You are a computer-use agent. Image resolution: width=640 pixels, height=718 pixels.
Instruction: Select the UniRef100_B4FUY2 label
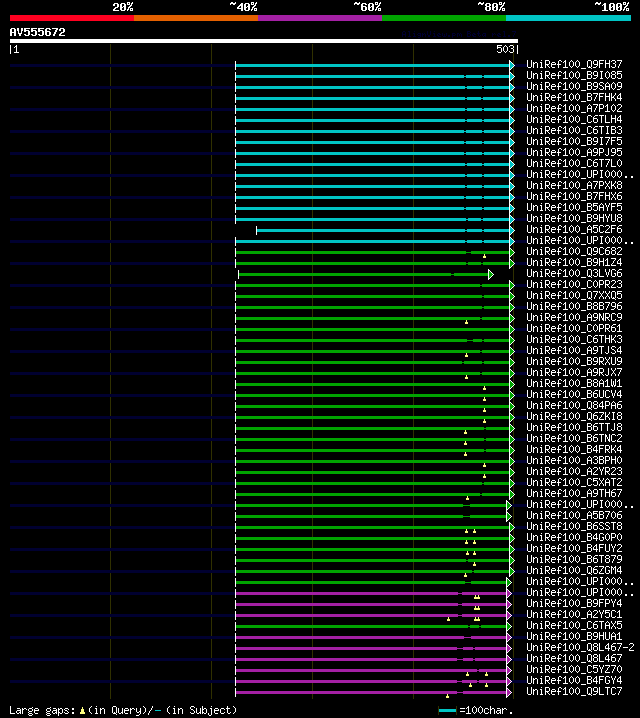(574, 548)
